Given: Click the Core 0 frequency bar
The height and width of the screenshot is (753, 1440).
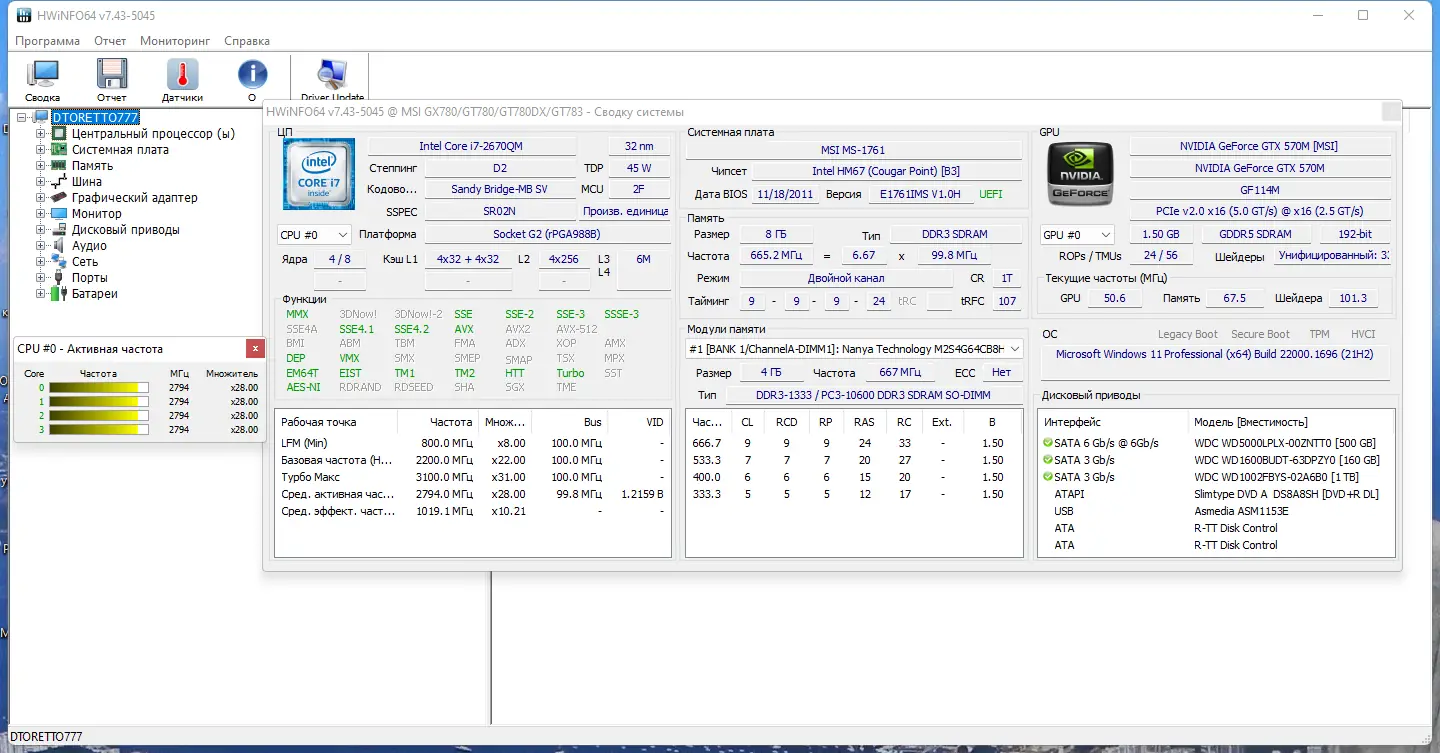Looking at the screenshot, I should tap(99, 388).
